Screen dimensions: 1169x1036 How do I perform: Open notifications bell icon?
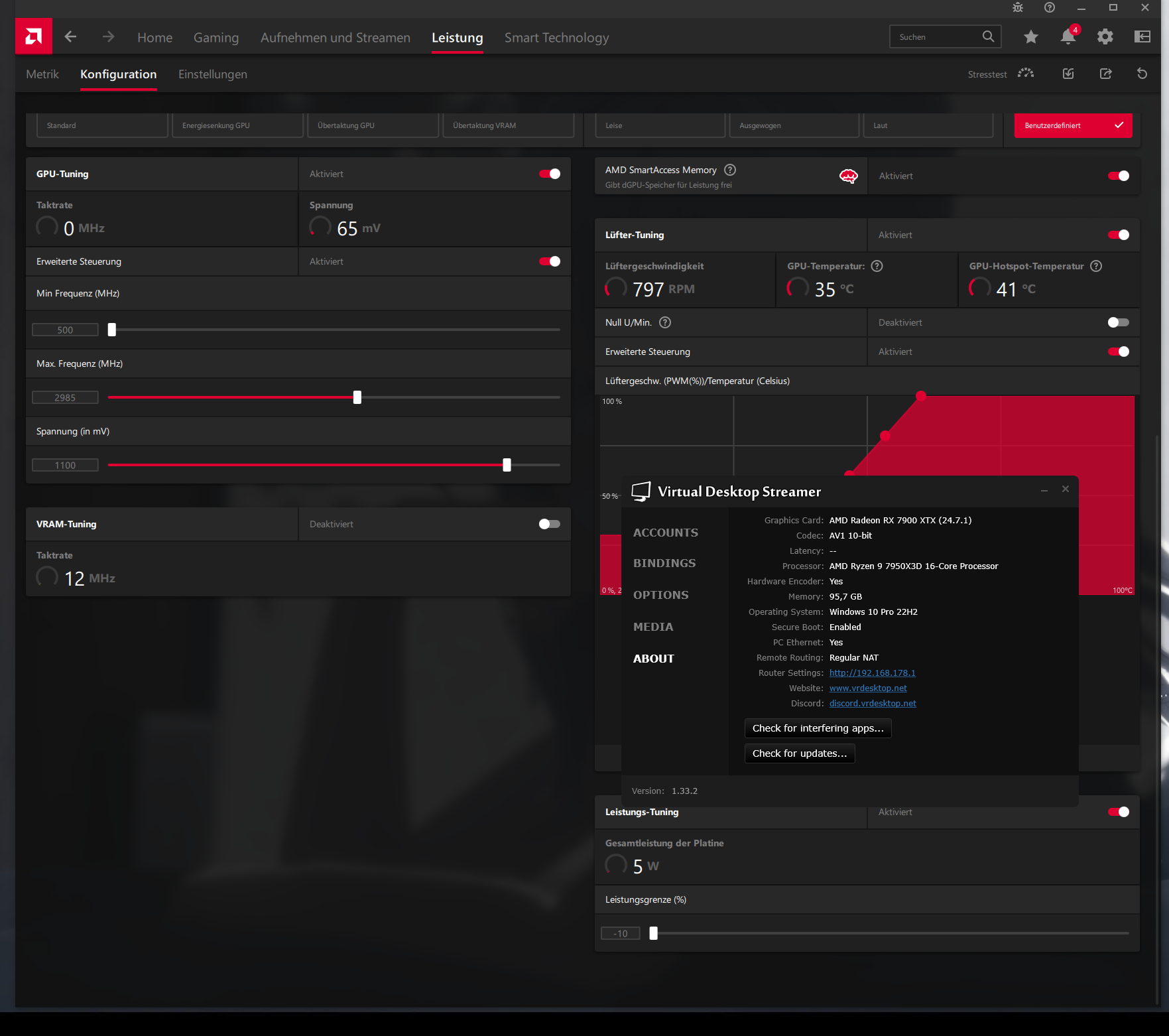(x=1068, y=36)
